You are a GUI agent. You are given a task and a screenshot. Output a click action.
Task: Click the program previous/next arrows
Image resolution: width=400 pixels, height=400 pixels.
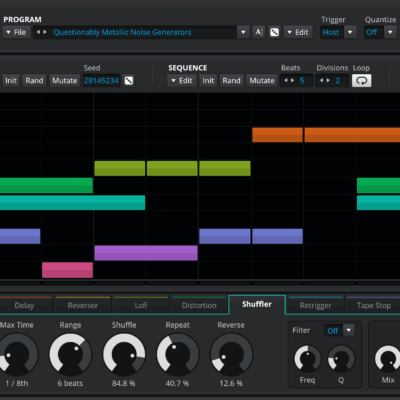click(x=41, y=32)
